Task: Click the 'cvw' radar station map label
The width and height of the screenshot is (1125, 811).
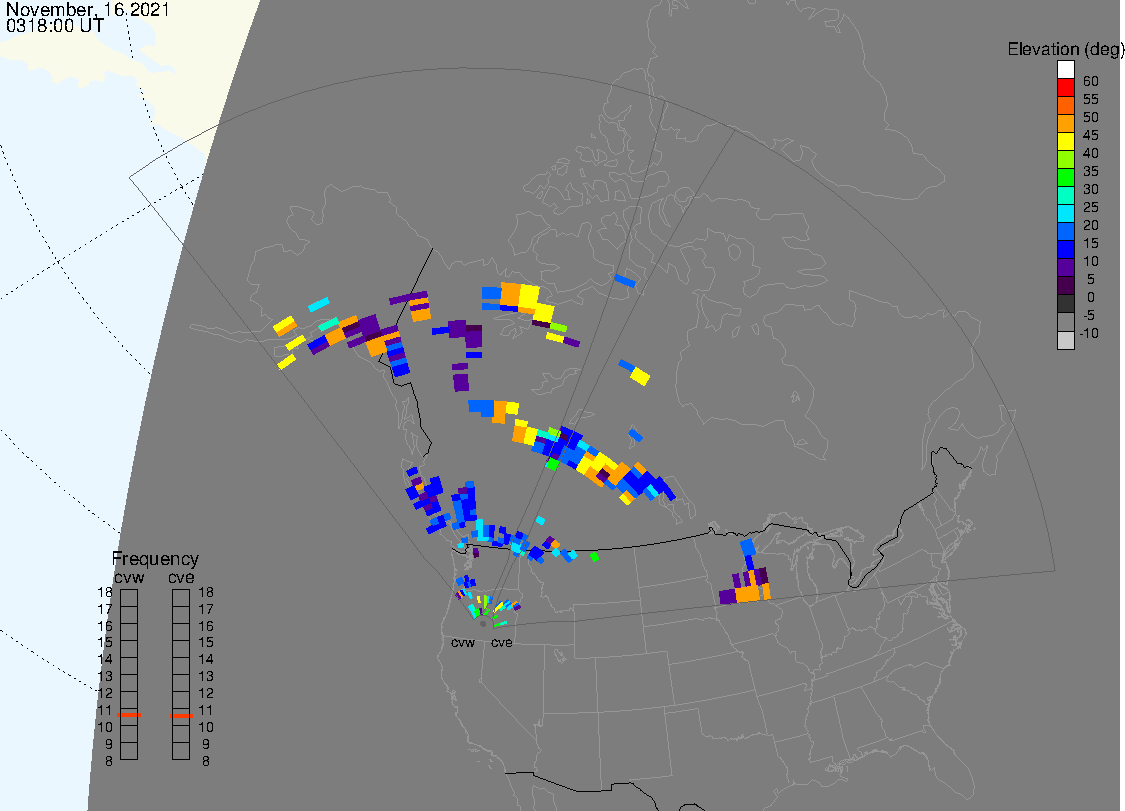Action: click(463, 642)
